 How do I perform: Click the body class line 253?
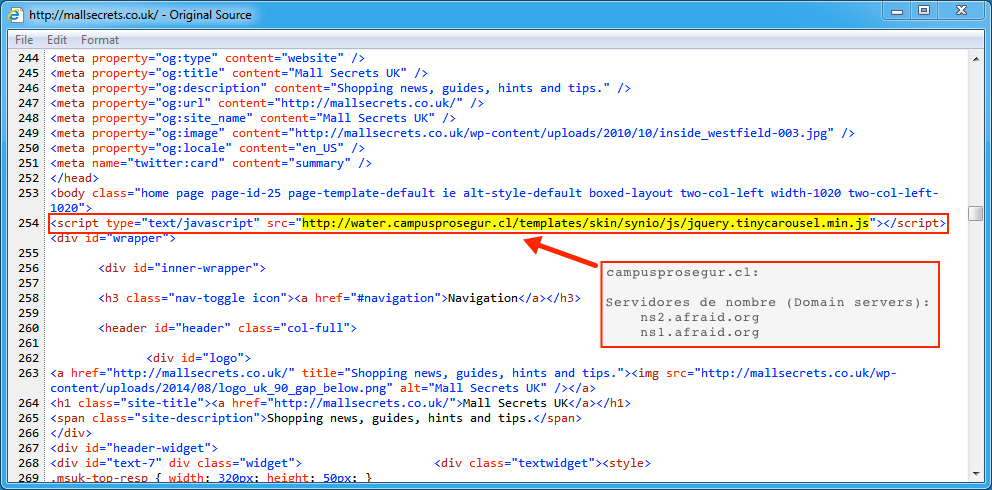pos(494,200)
